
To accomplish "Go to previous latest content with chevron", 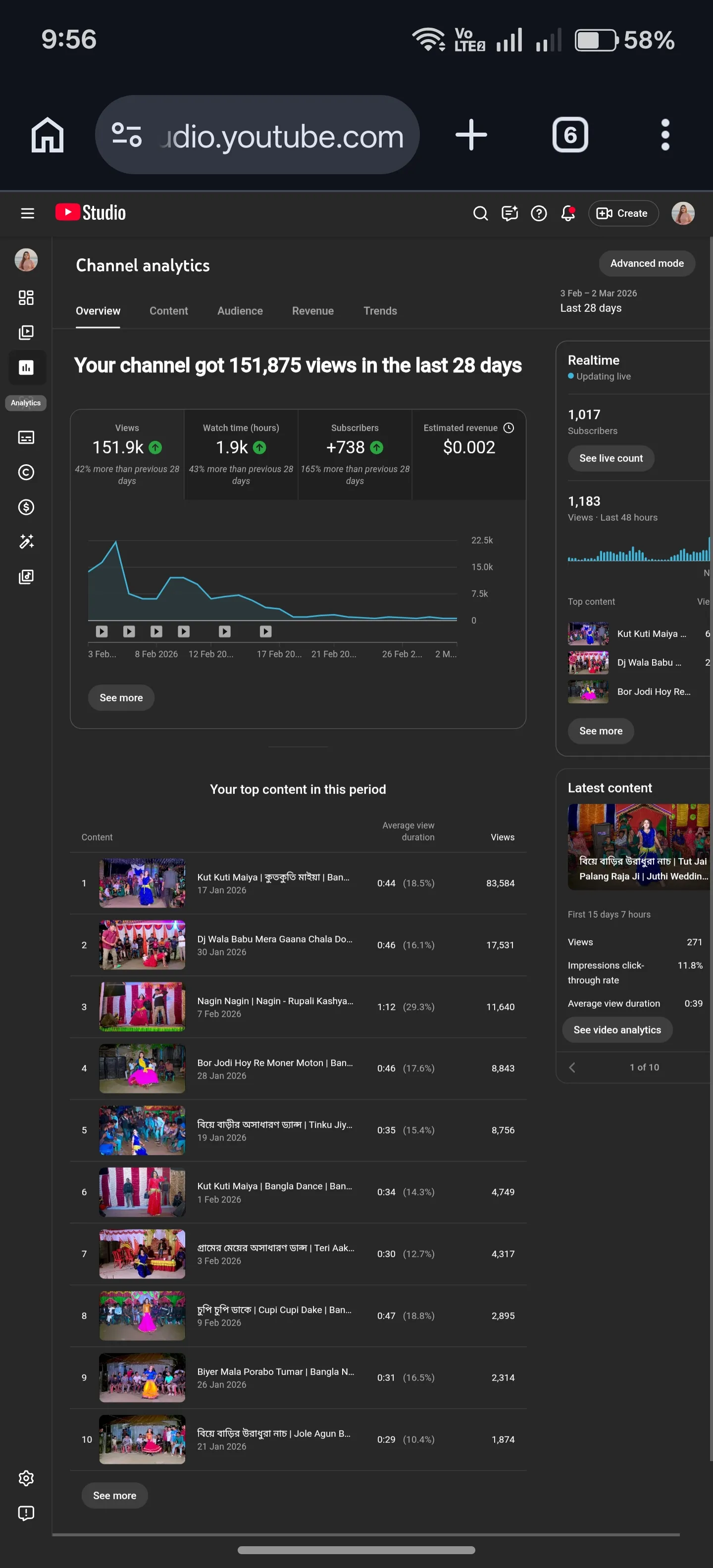I will (572, 1067).
